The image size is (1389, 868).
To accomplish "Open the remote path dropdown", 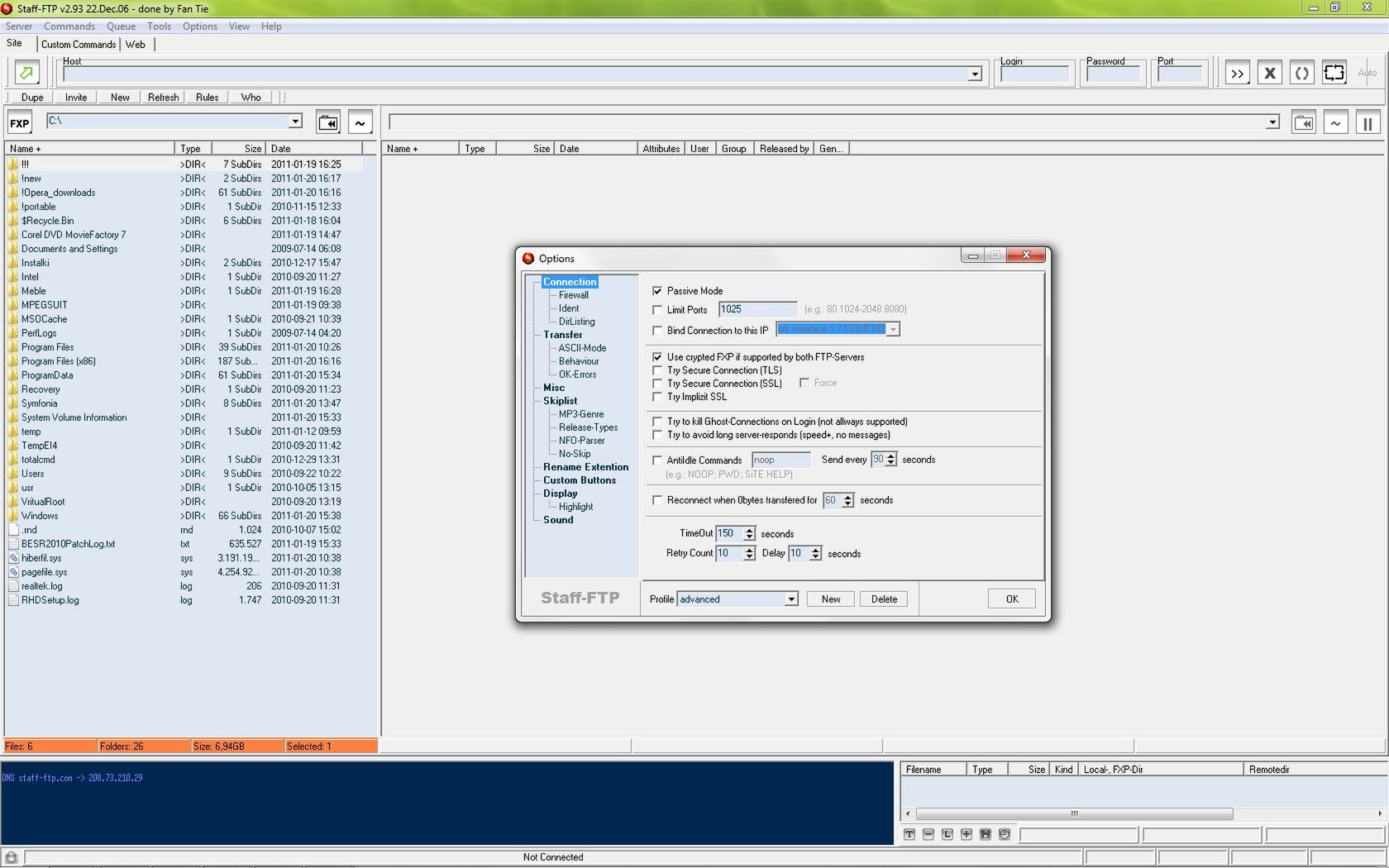I will coord(1272,122).
